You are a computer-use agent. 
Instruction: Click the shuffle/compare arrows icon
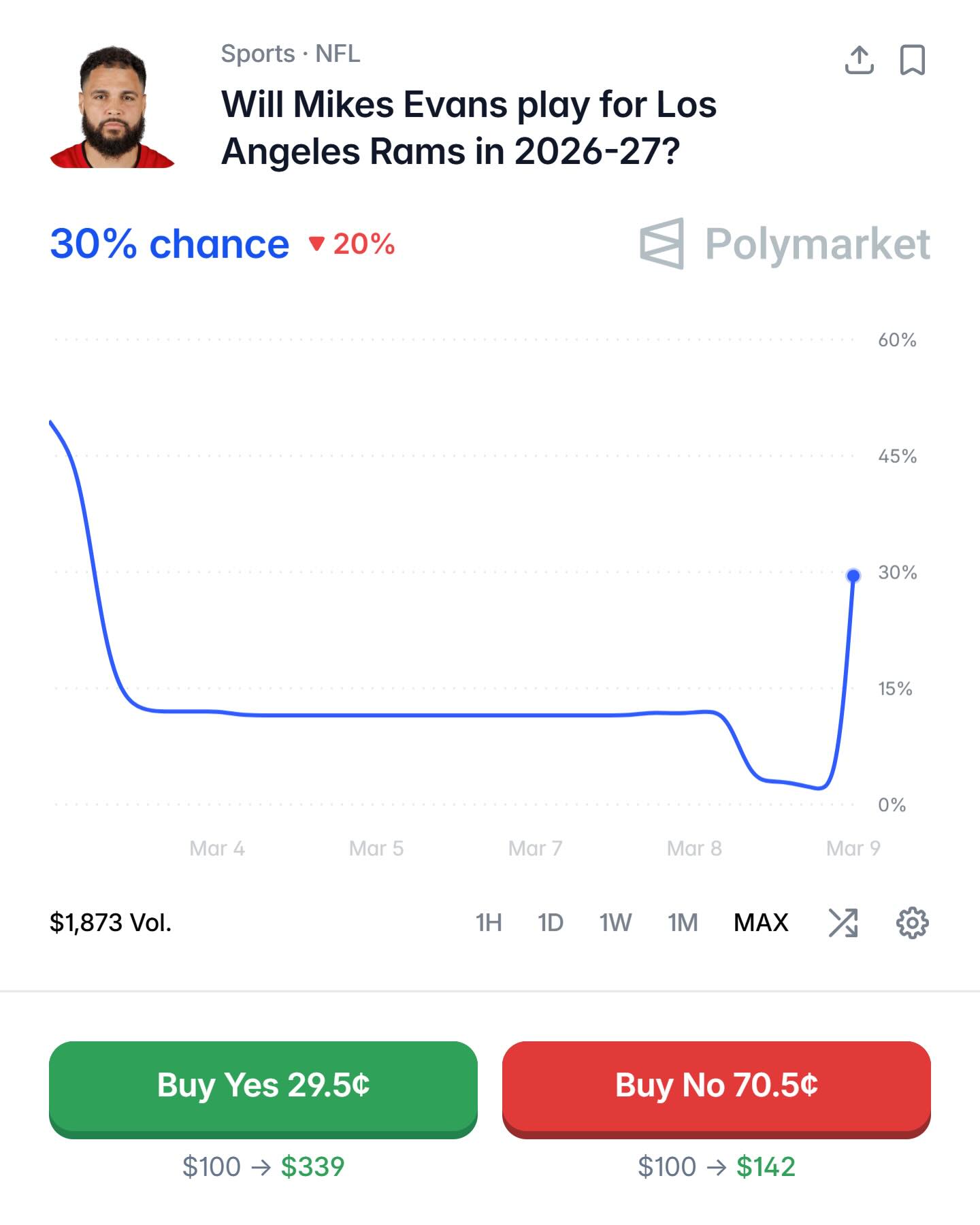click(x=843, y=923)
